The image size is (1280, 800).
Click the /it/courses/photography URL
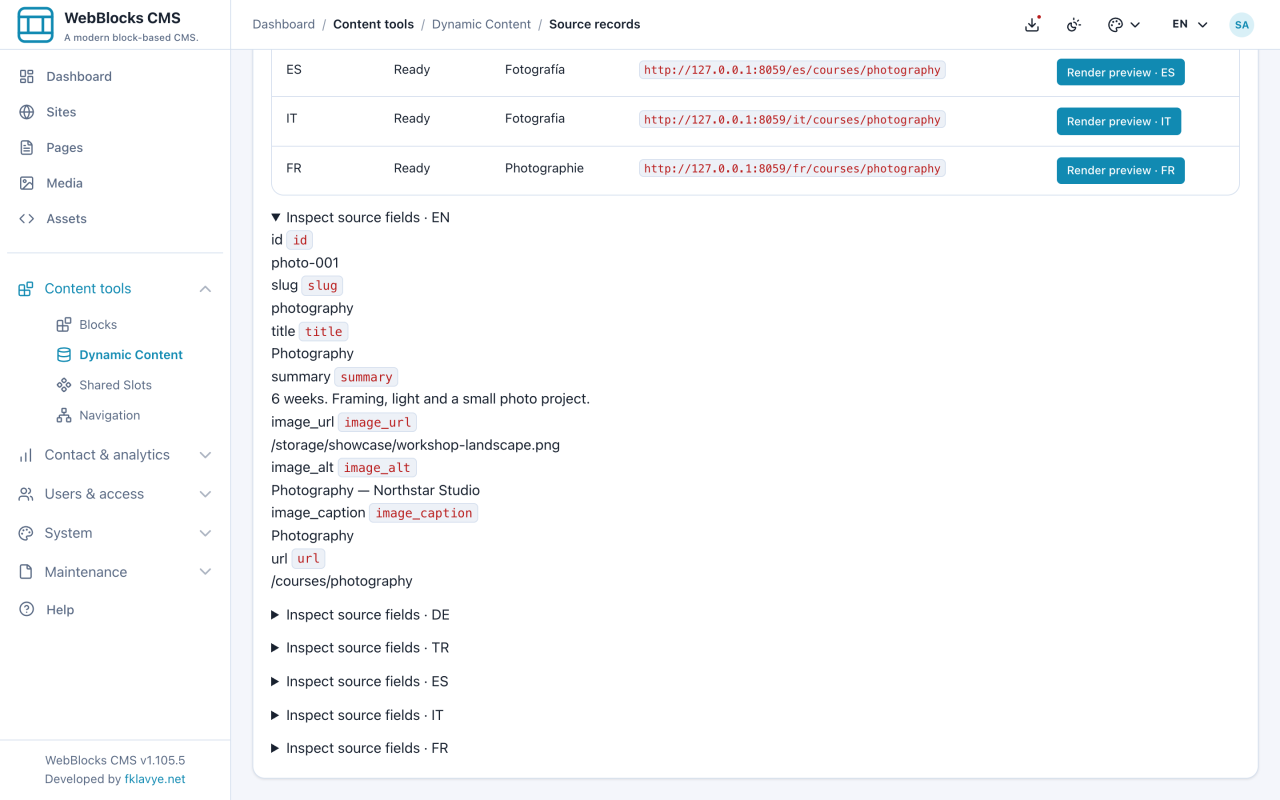coord(792,119)
